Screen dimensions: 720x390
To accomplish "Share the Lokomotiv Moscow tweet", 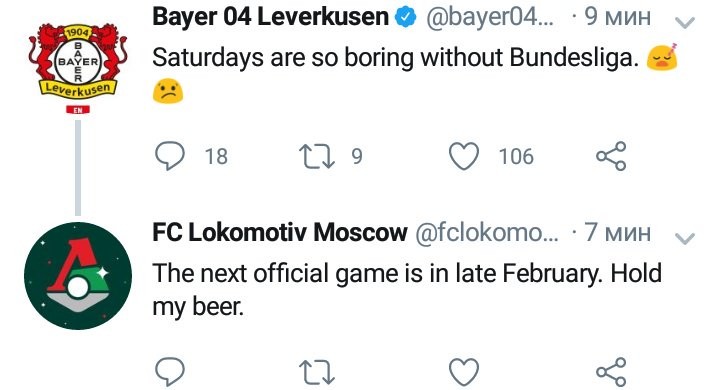I will point(611,372).
